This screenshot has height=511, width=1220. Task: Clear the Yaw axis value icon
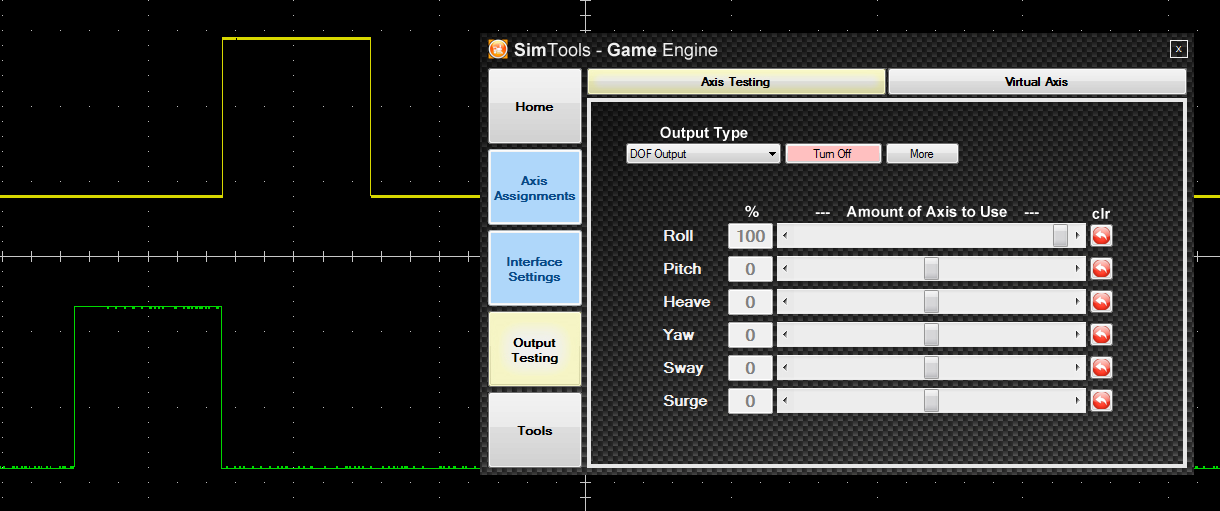(1101, 335)
